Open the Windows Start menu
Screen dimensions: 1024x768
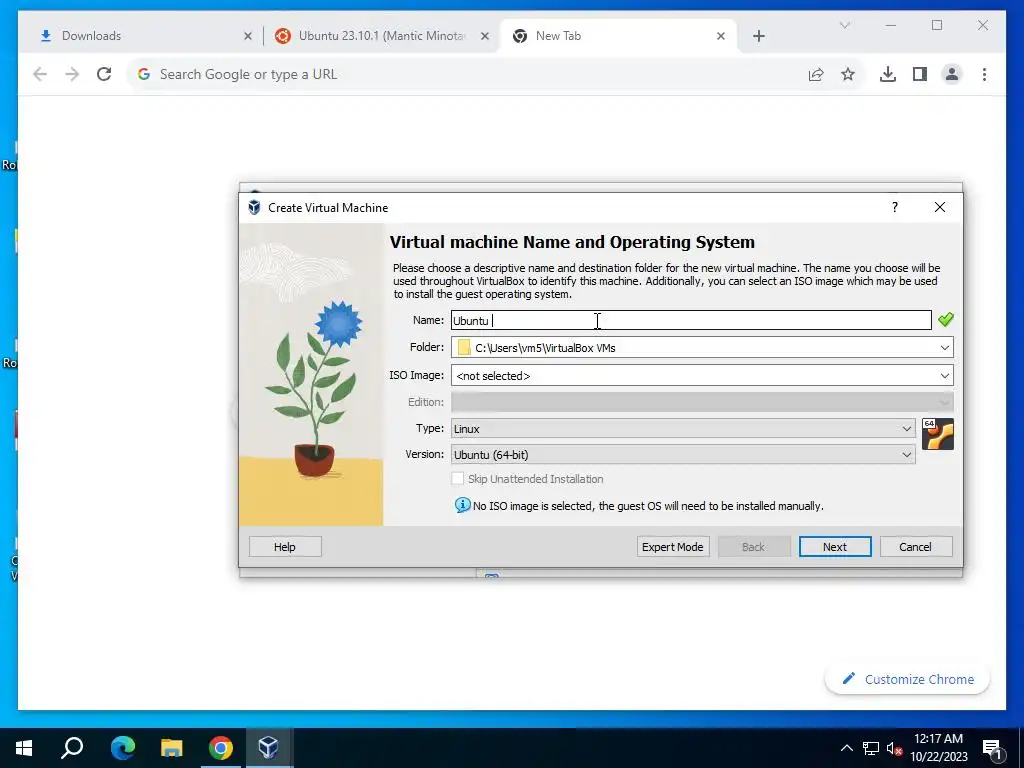pos(24,748)
